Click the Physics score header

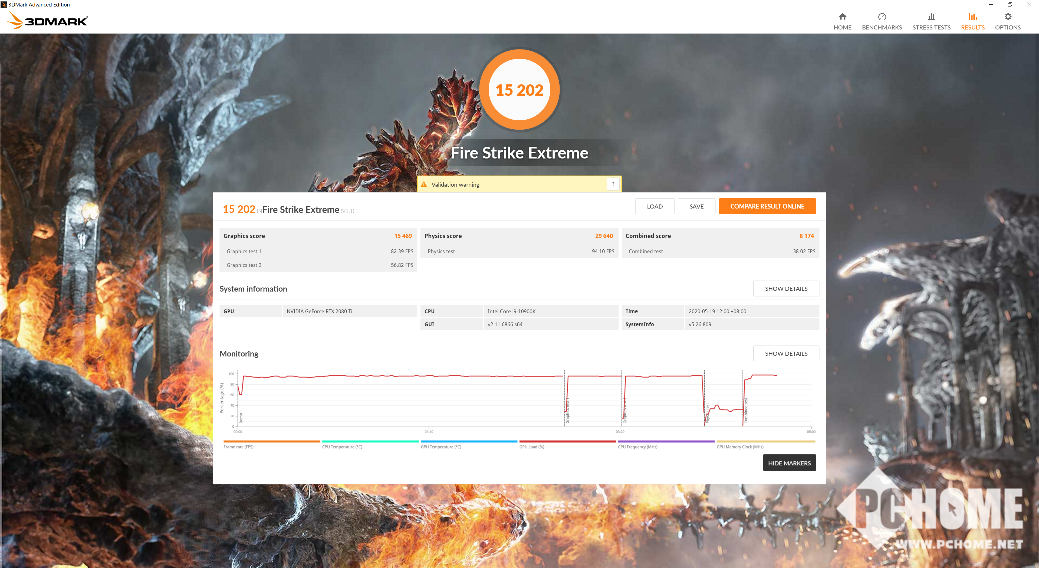point(443,236)
